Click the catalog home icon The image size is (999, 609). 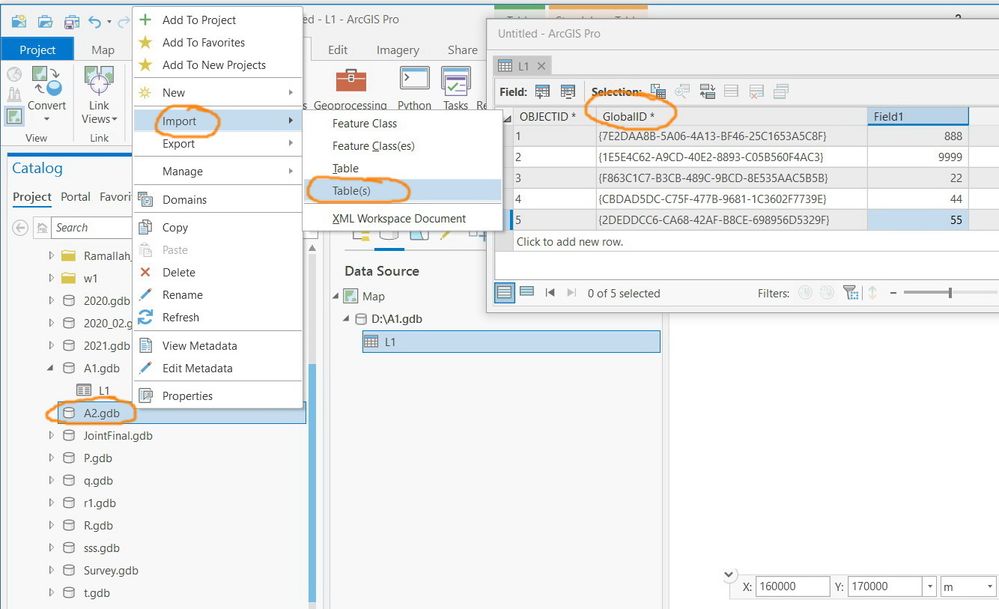[x=42, y=227]
